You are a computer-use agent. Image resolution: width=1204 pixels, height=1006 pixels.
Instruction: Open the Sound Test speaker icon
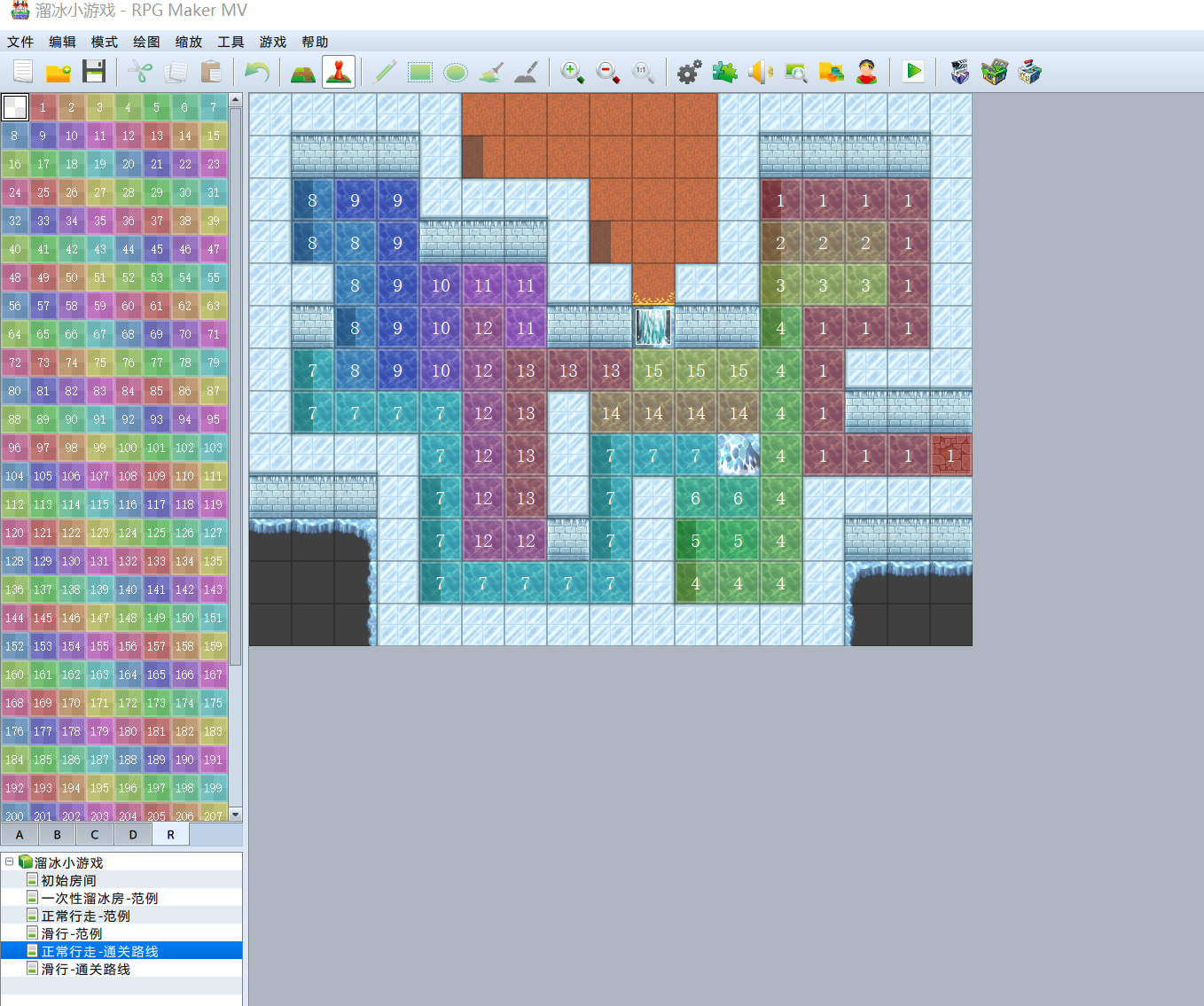coord(761,72)
